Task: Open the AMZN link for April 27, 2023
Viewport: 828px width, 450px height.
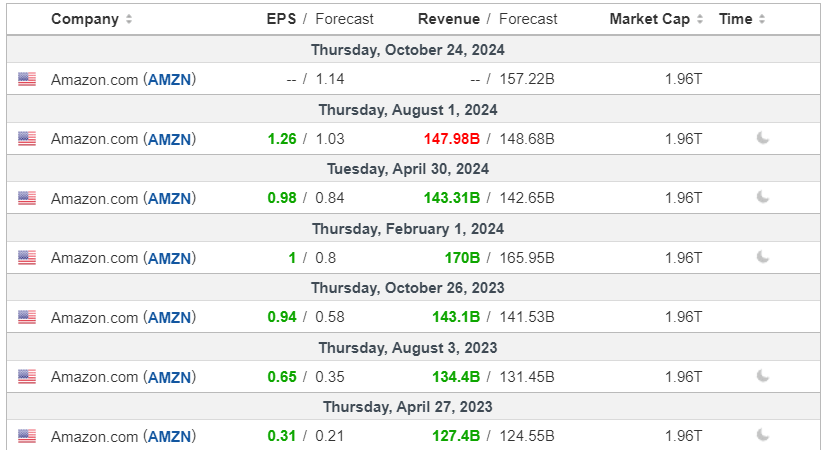Action: [x=170, y=436]
